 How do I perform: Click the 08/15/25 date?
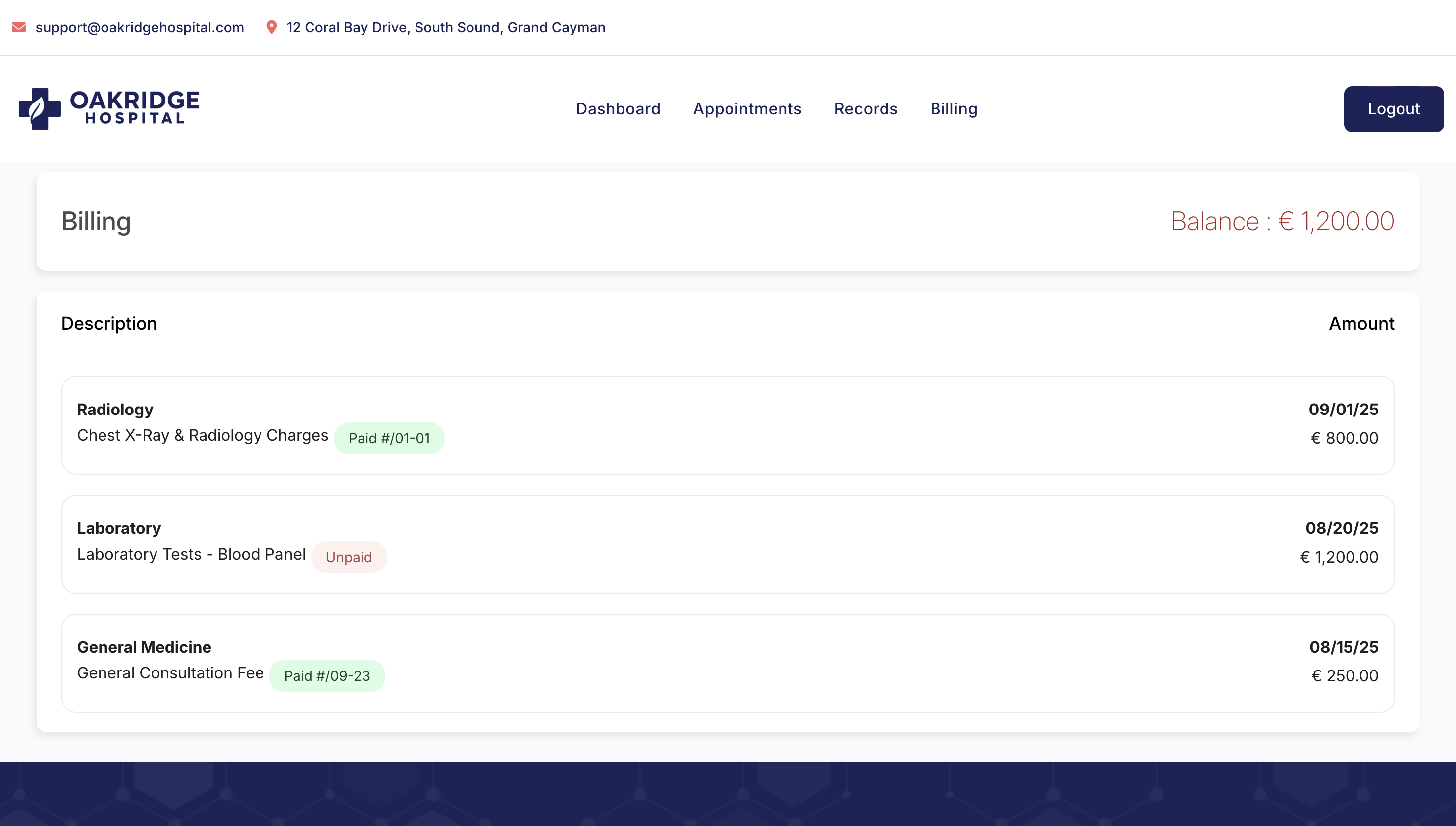1344,647
